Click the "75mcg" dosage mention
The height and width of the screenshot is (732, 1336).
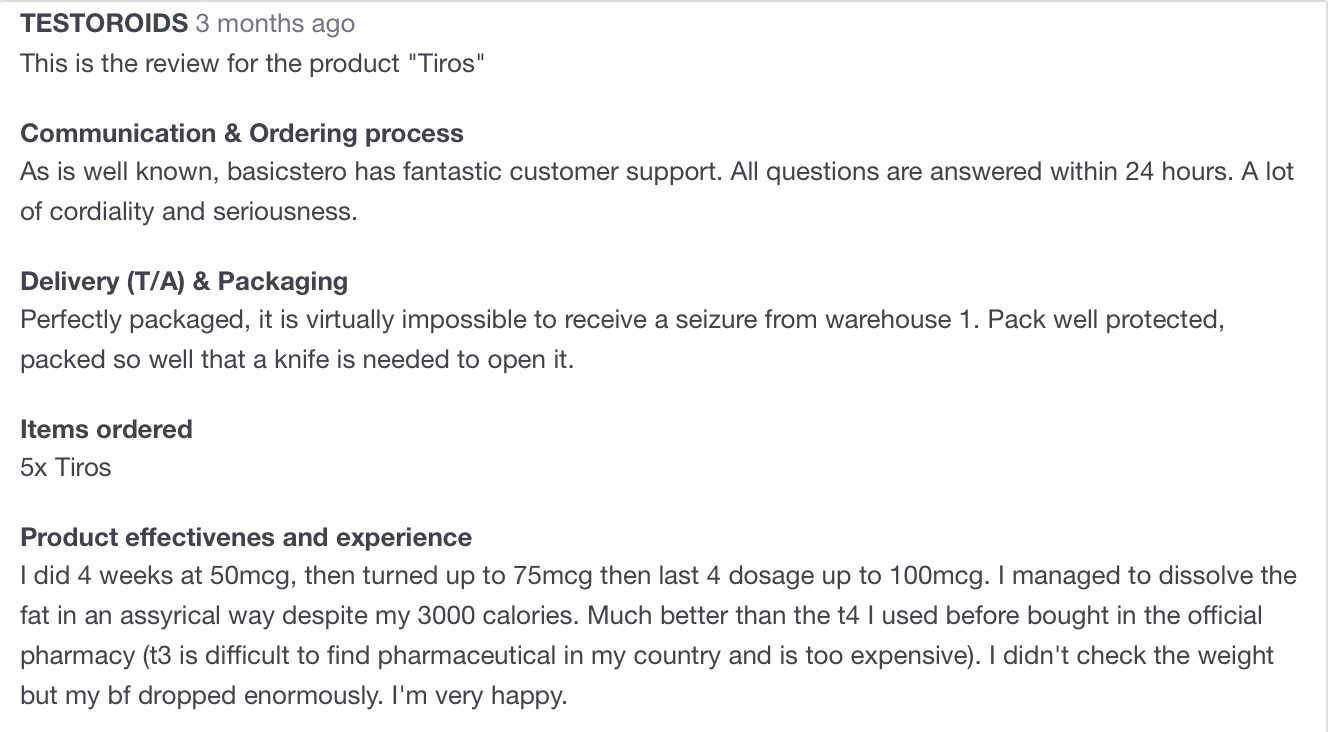[x=553, y=576]
